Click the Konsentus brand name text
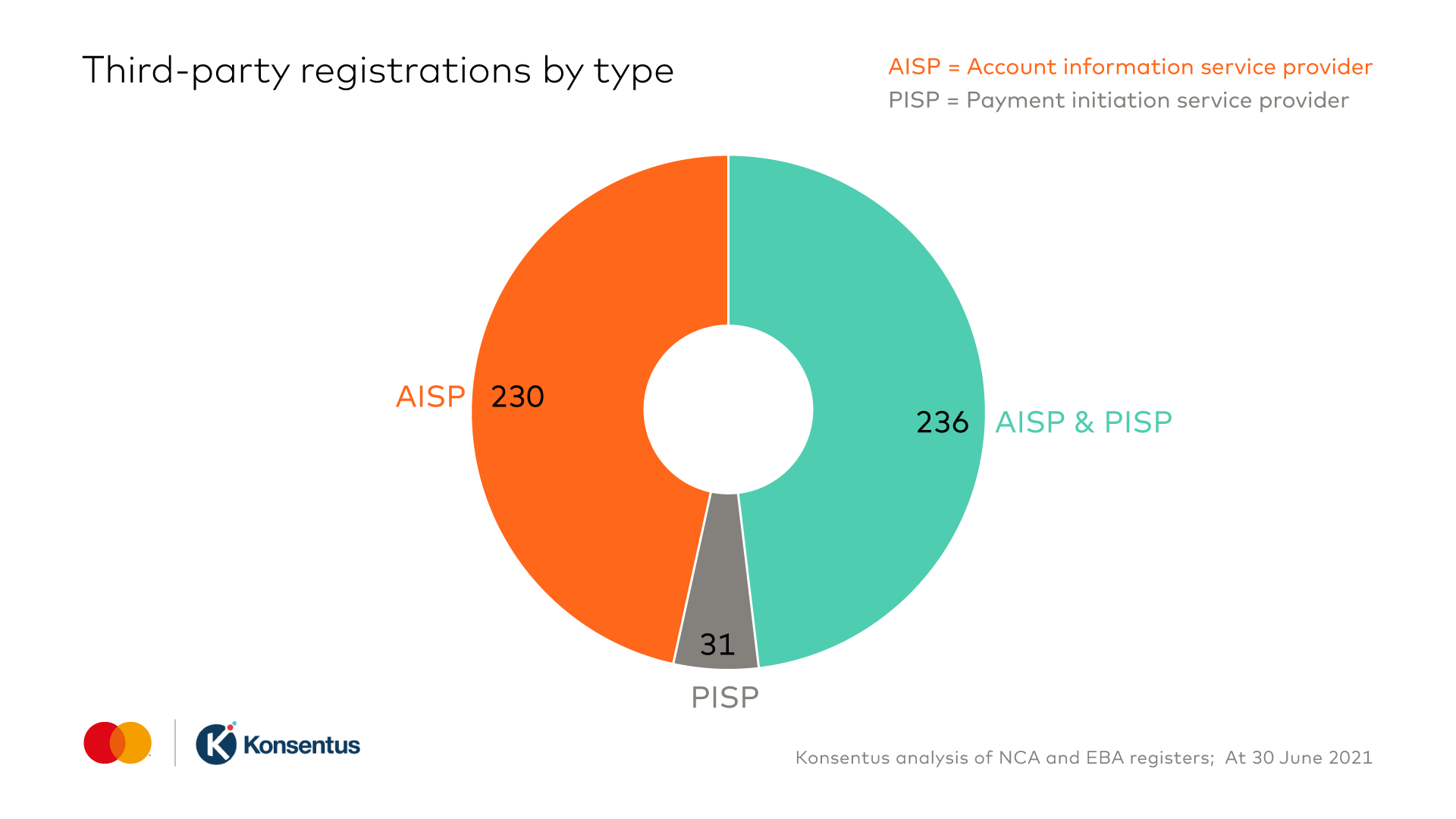Viewport: 1456px width, 819px height. 302,745
